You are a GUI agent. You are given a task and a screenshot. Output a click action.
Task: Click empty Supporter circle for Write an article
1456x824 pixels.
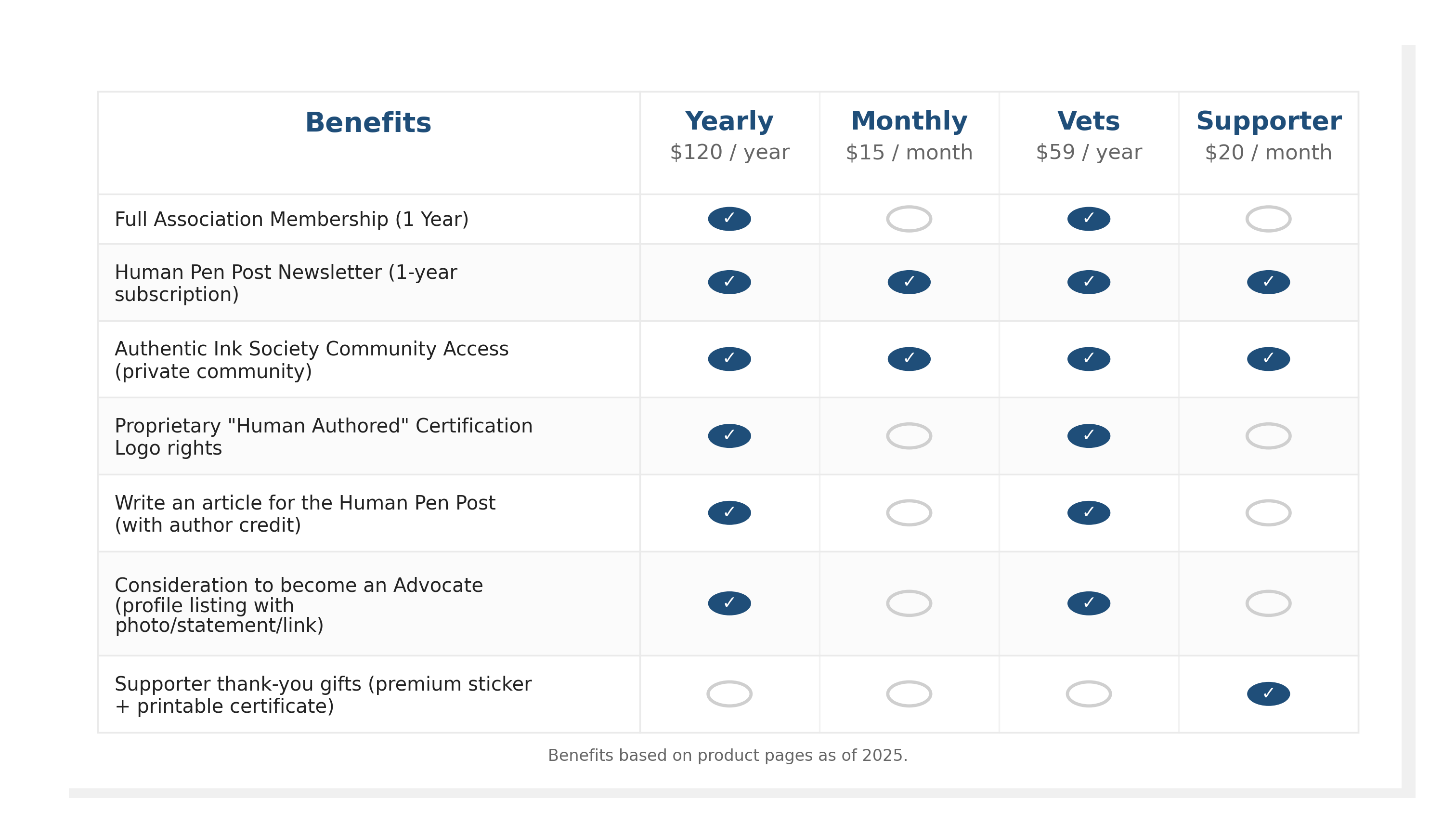1268,513
